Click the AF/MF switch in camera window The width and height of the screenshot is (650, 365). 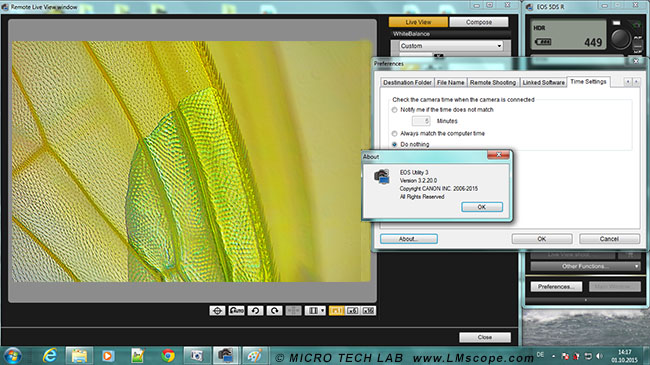638,43
